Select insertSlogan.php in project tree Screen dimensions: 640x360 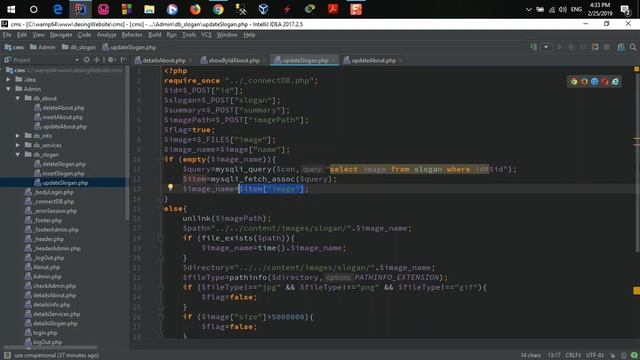point(62,173)
